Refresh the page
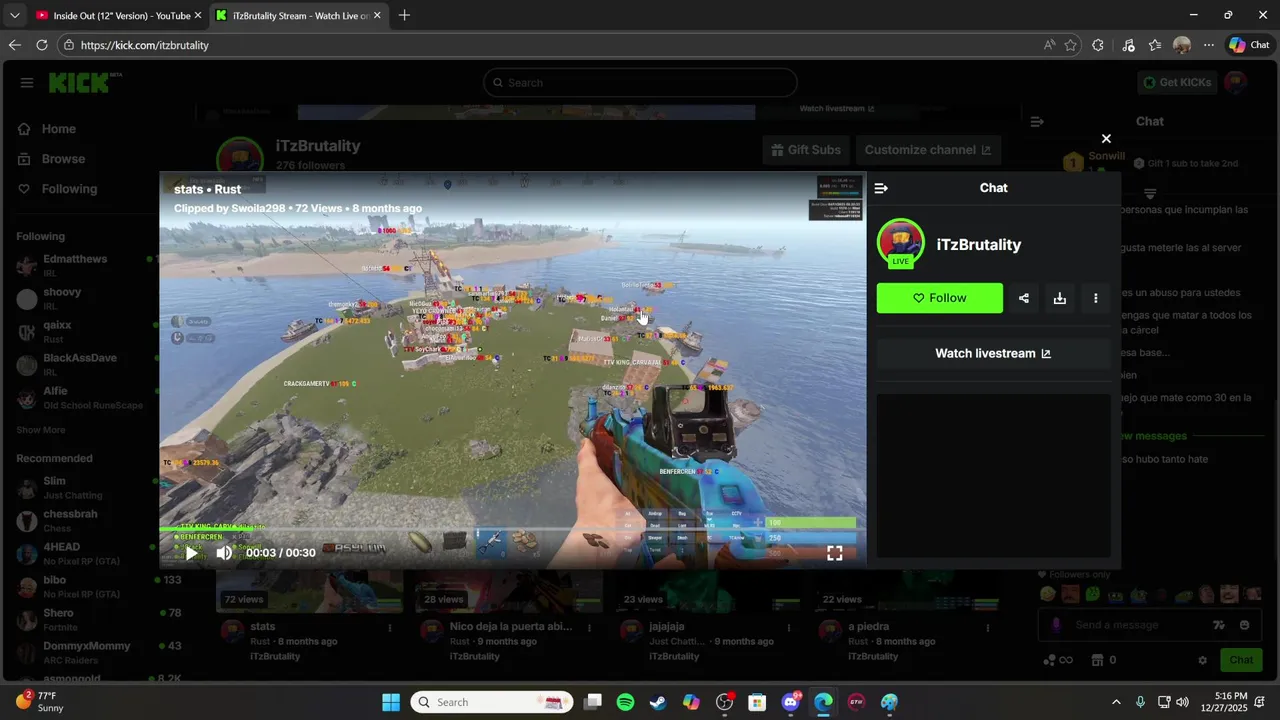 (42, 45)
